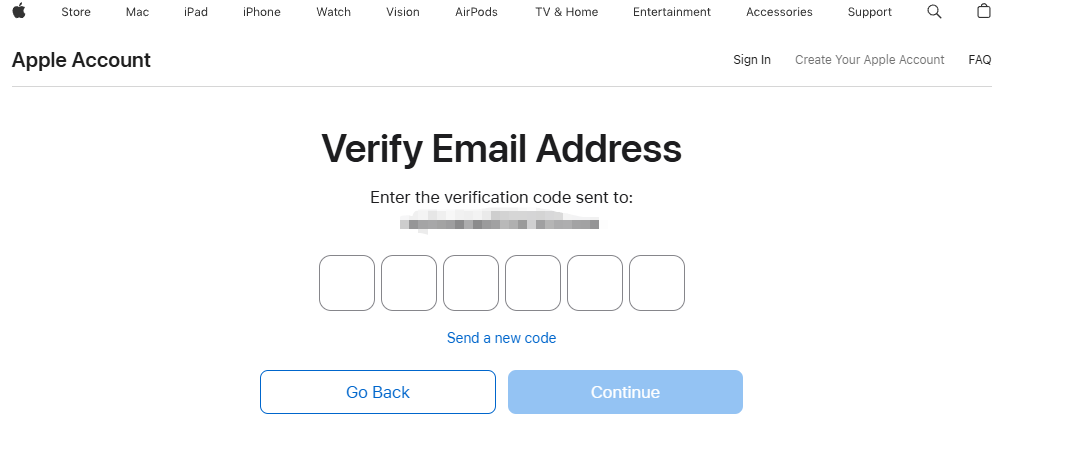This screenshot has height=449, width=1078.
Task: Open the shopping bag icon
Action: pos(984,12)
